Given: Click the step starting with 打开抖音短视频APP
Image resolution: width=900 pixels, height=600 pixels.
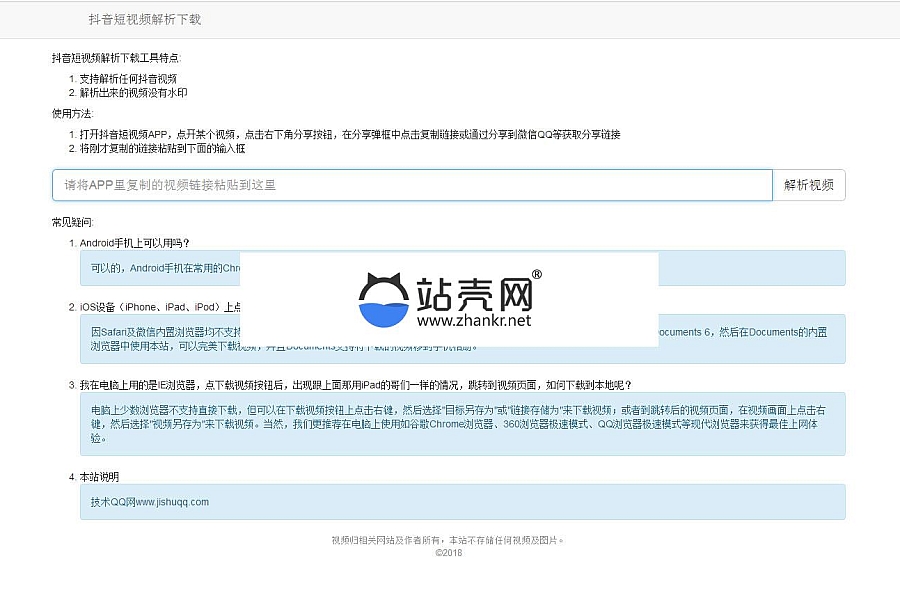Looking at the screenshot, I should click(x=350, y=134).
